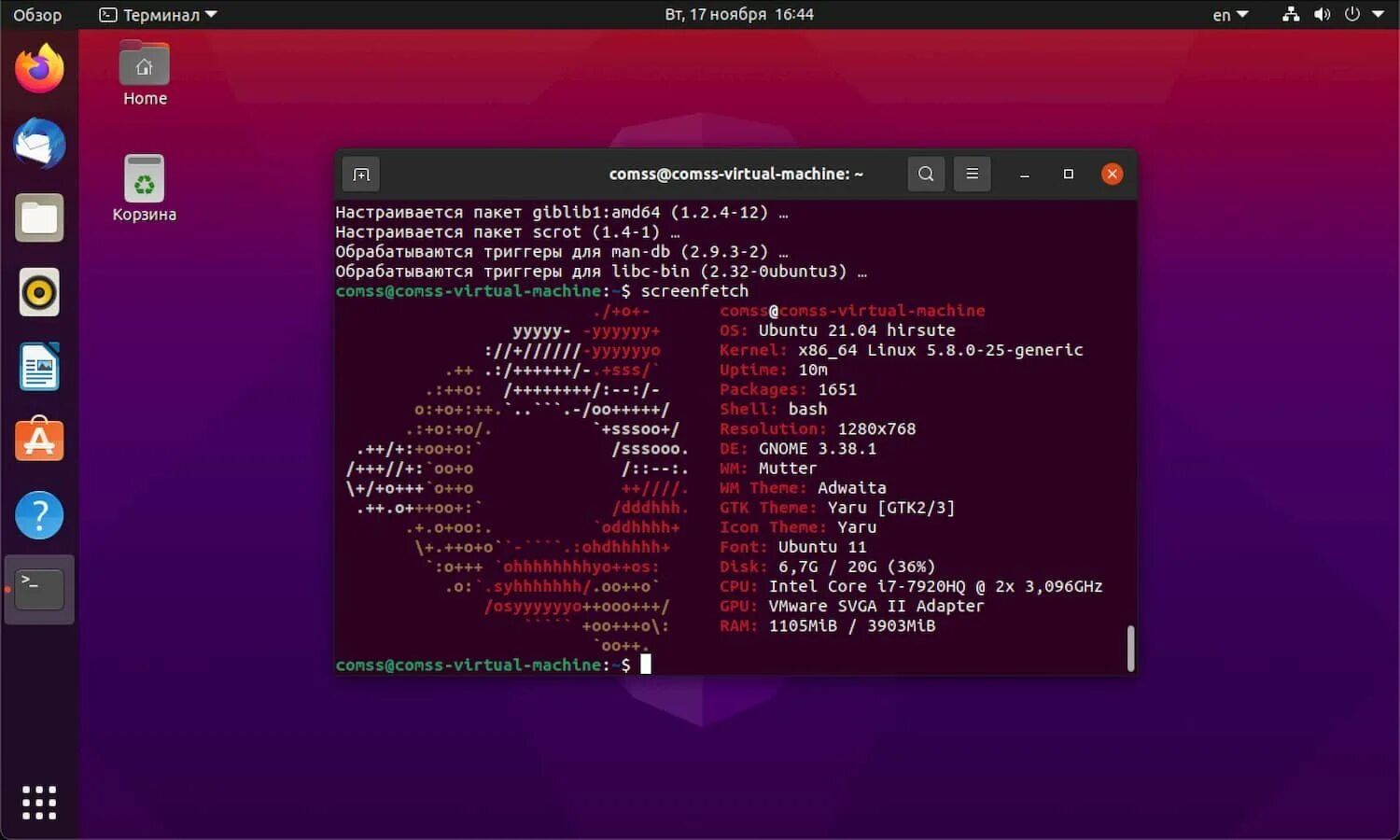Screen dimensions: 1400x840
Task: Click the 'GNOME 3.38.1' DE value
Action: coord(818,449)
